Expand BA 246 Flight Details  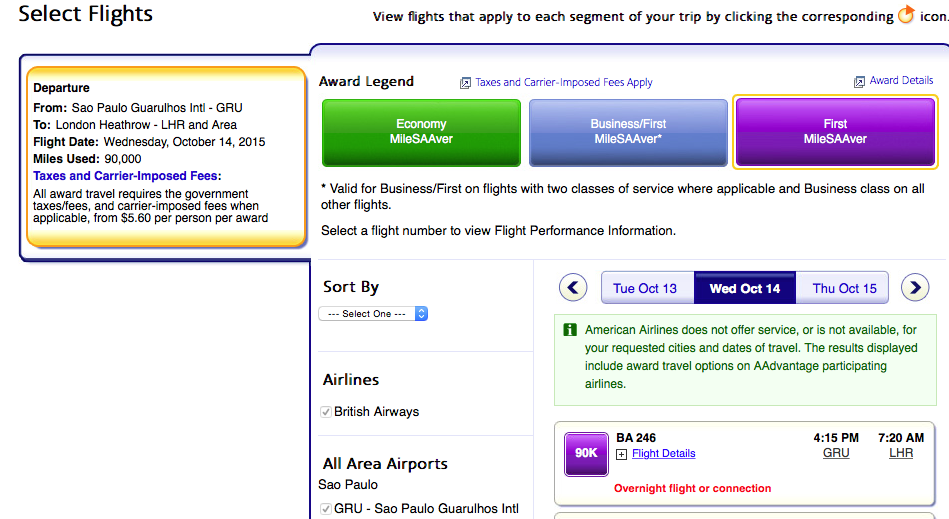point(663,453)
